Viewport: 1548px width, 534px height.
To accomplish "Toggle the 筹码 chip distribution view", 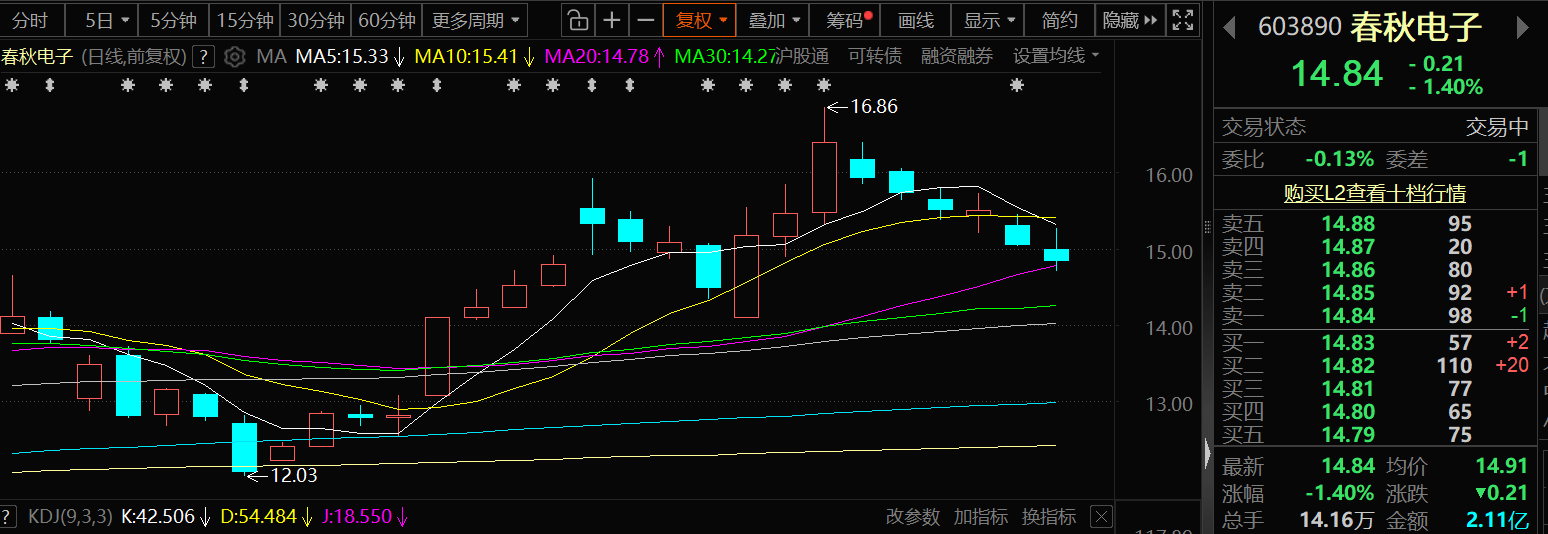I will coord(849,20).
